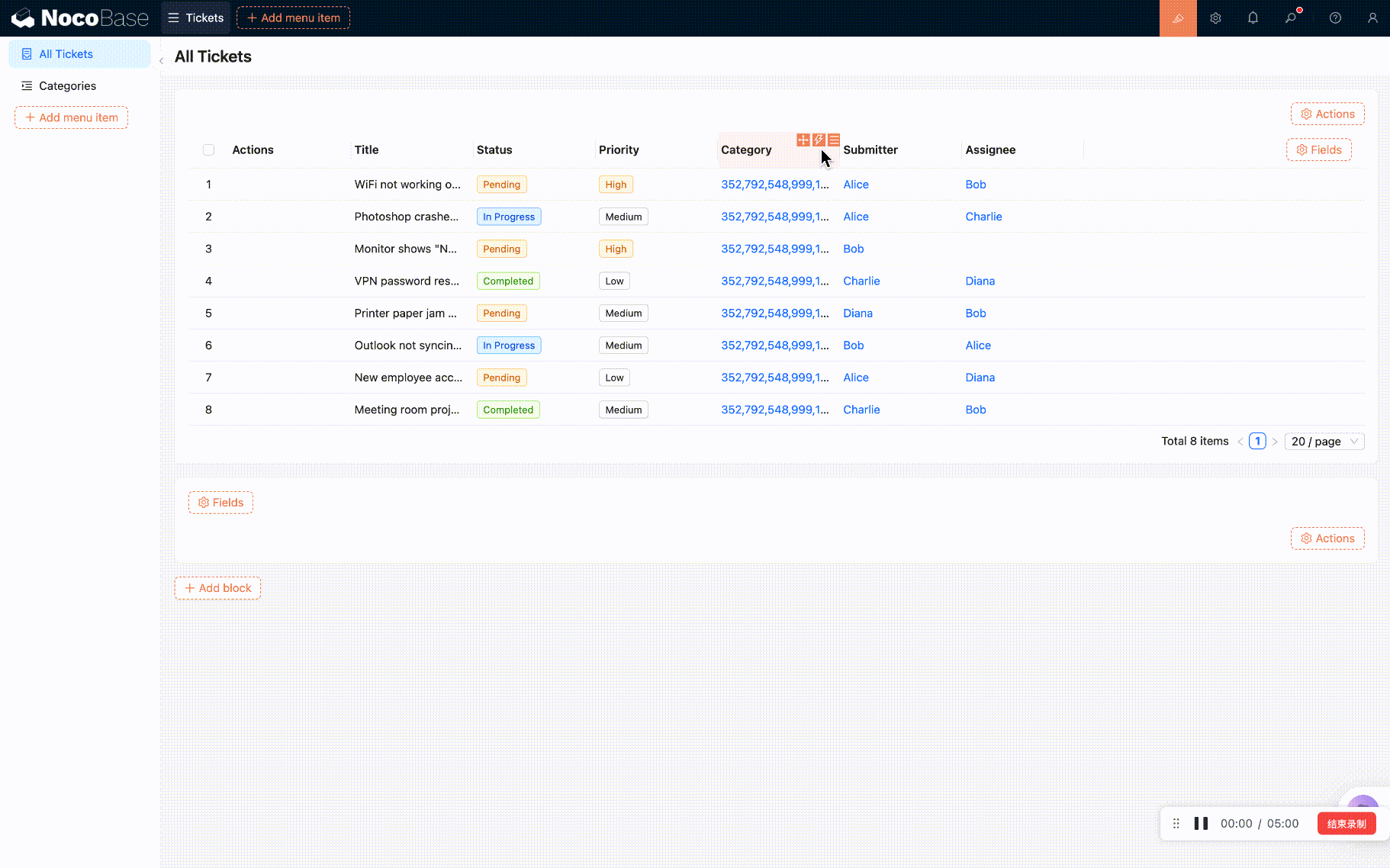Collapse the sidebar with the chevron handle
The height and width of the screenshot is (868, 1390).
pos(161,61)
